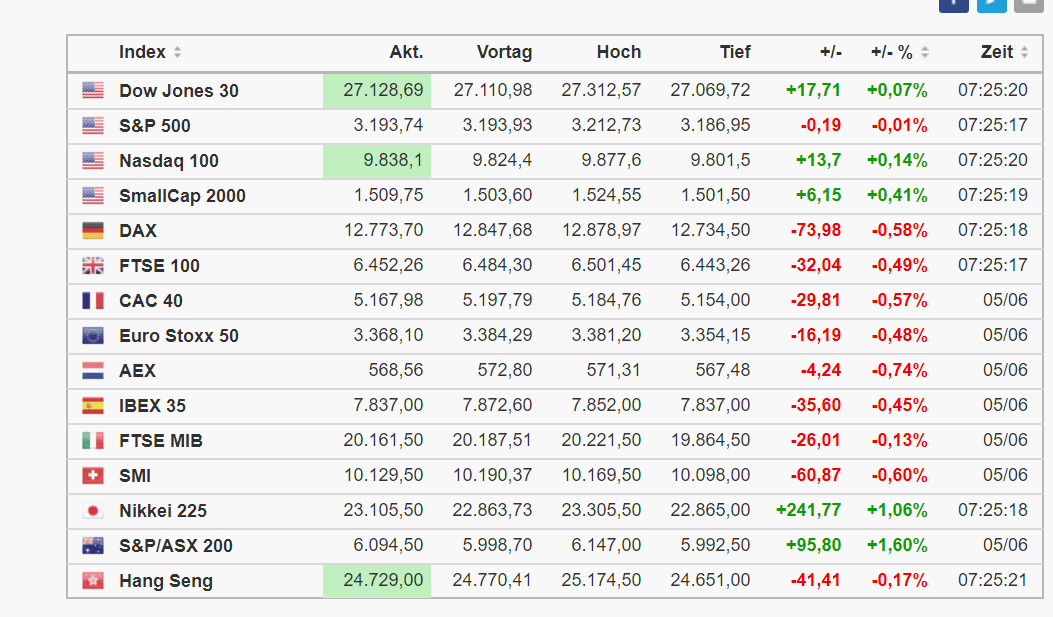Open the FTSE MIB index link
Image resolution: width=1053 pixels, height=617 pixels.
tap(161, 441)
